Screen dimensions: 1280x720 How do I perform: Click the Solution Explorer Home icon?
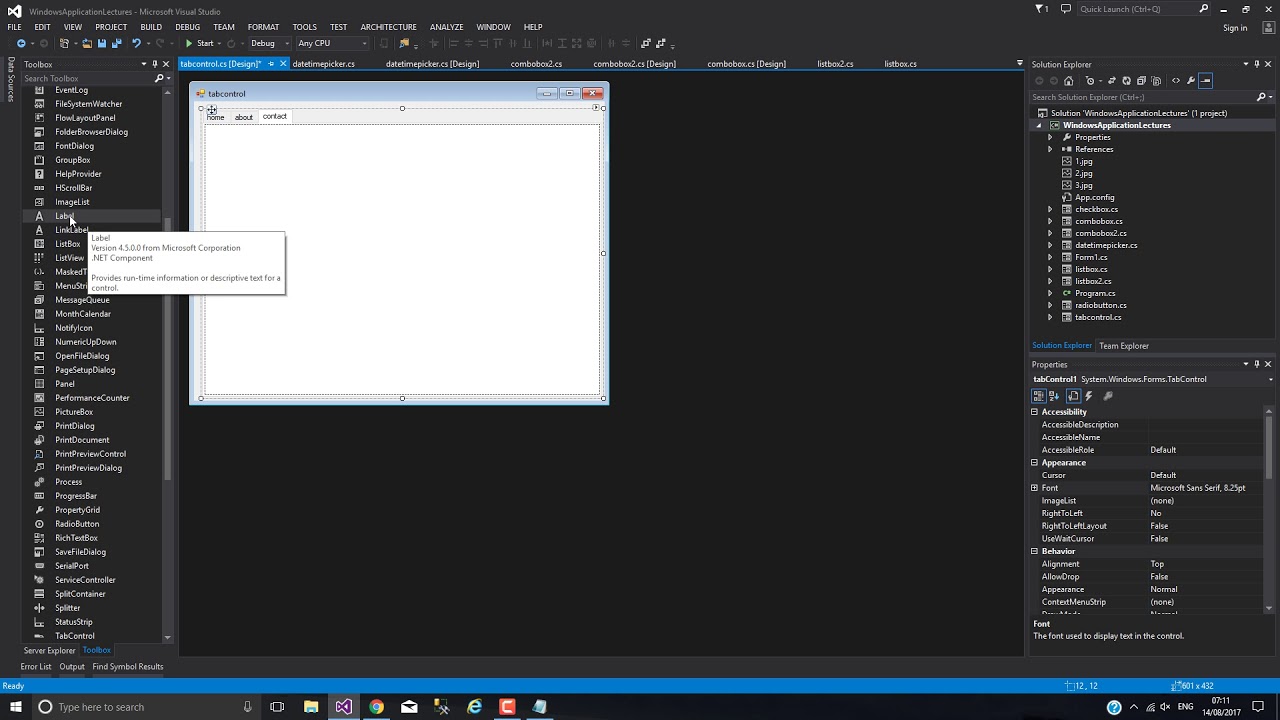click(x=1068, y=81)
